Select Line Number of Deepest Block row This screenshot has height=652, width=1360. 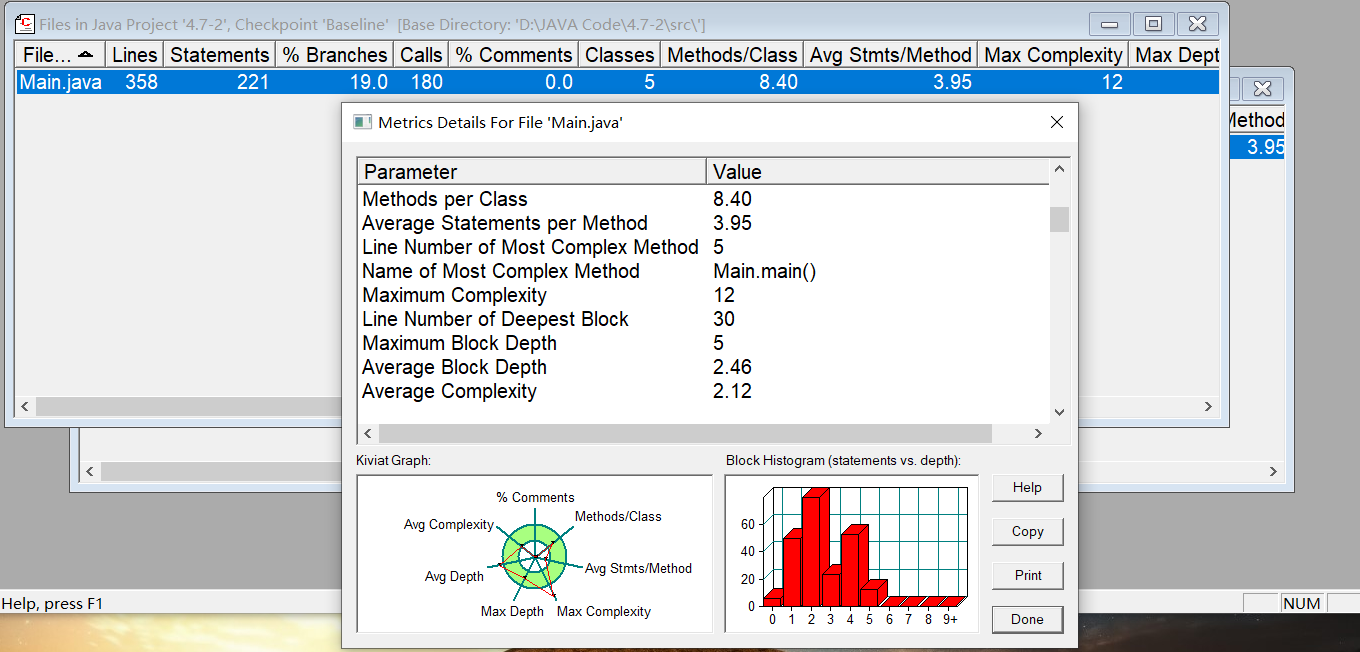pos(704,319)
